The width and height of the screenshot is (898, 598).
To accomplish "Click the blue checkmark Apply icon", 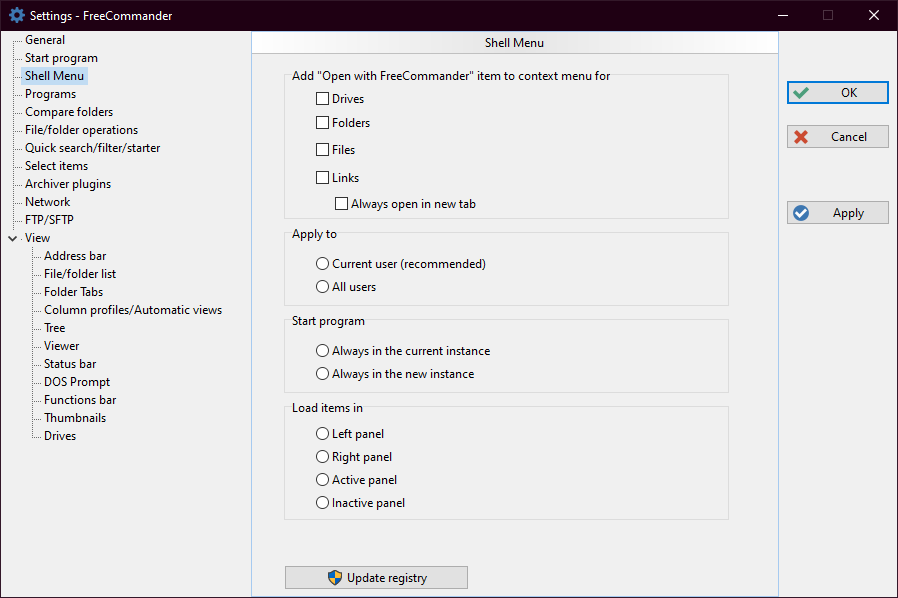I will click(x=801, y=213).
